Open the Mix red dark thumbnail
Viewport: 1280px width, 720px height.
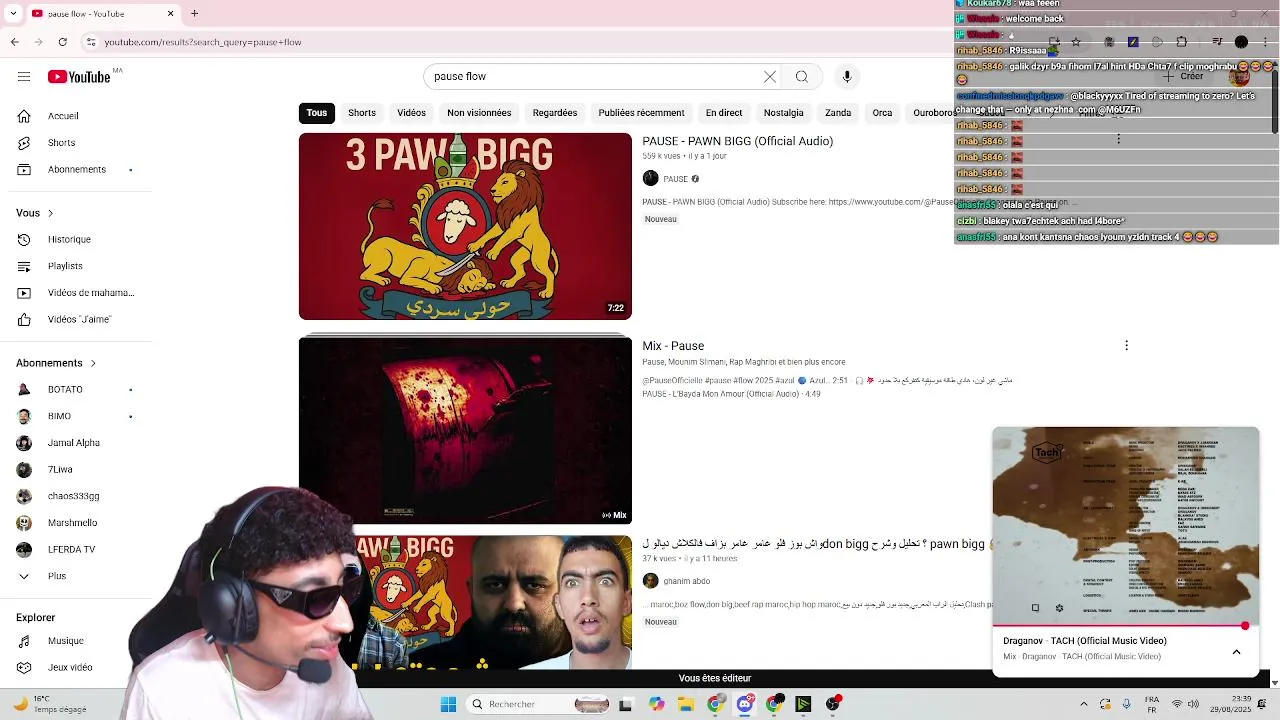pyautogui.click(x=465, y=430)
